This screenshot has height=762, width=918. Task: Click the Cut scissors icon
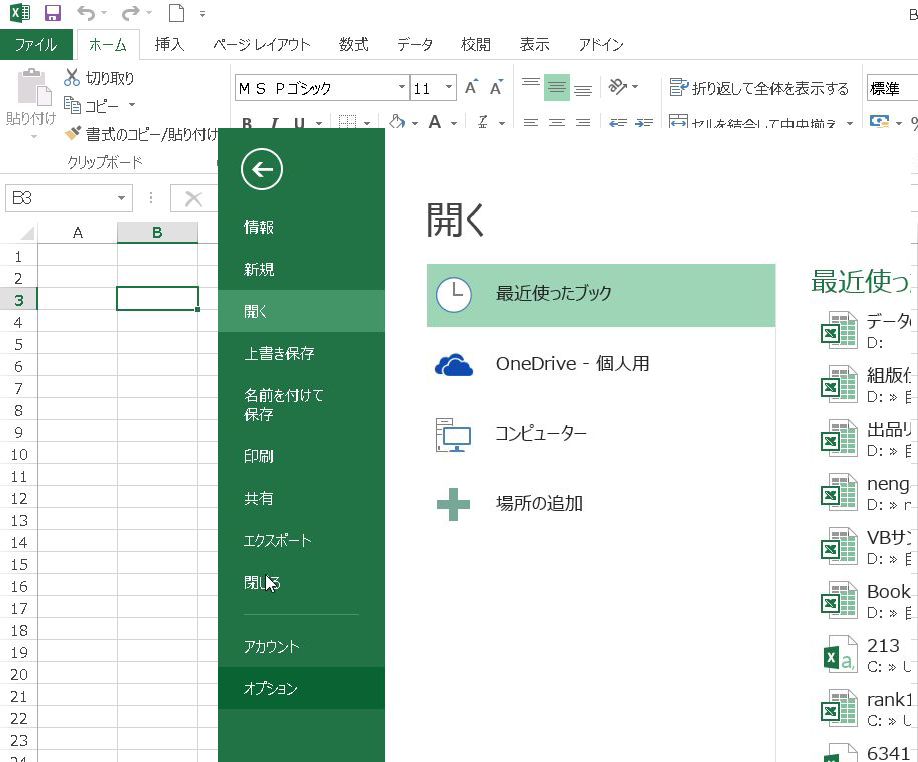pyautogui.click(x=72, y=77)
